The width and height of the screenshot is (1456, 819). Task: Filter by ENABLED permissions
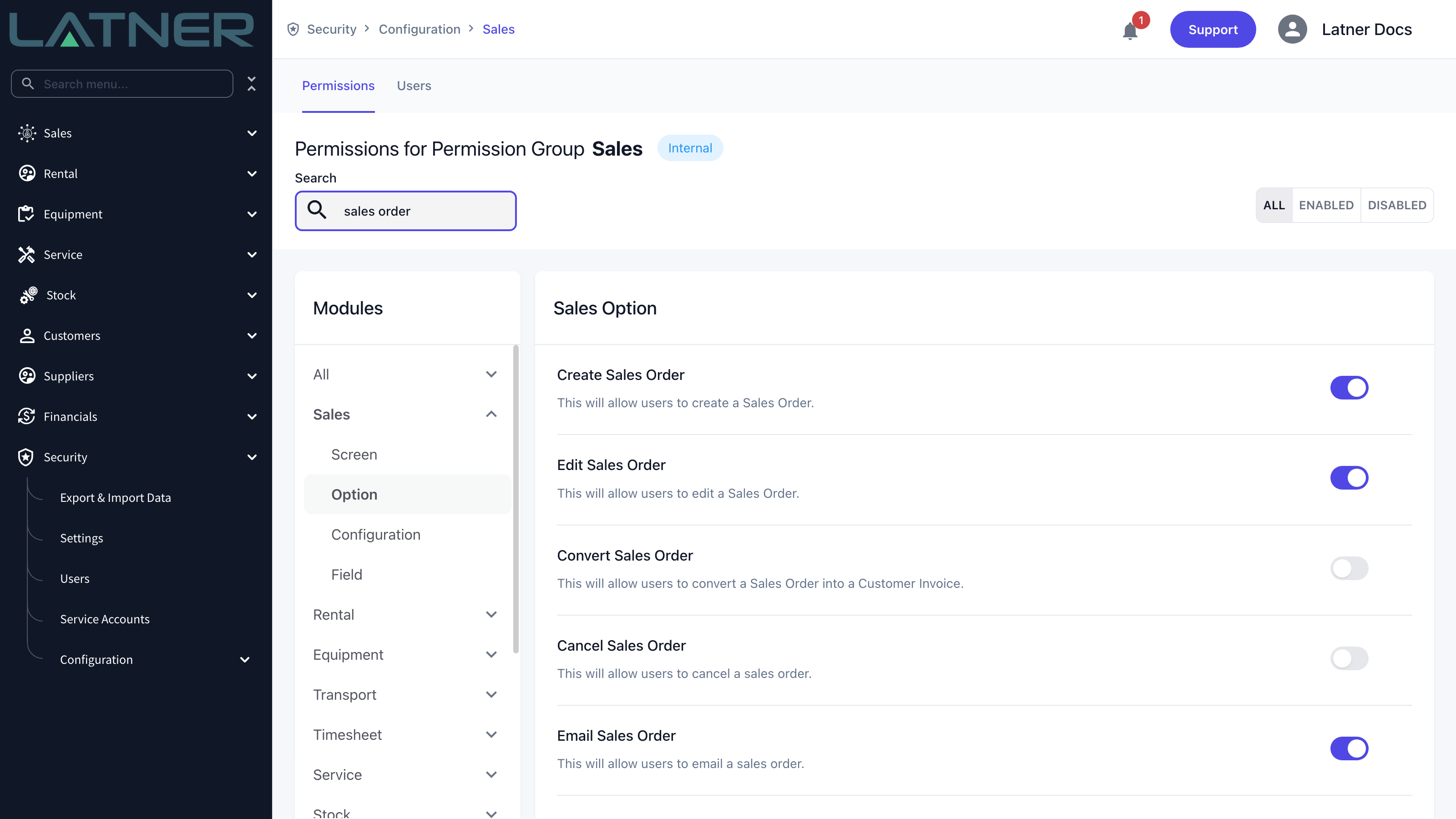click(1326, 205)
